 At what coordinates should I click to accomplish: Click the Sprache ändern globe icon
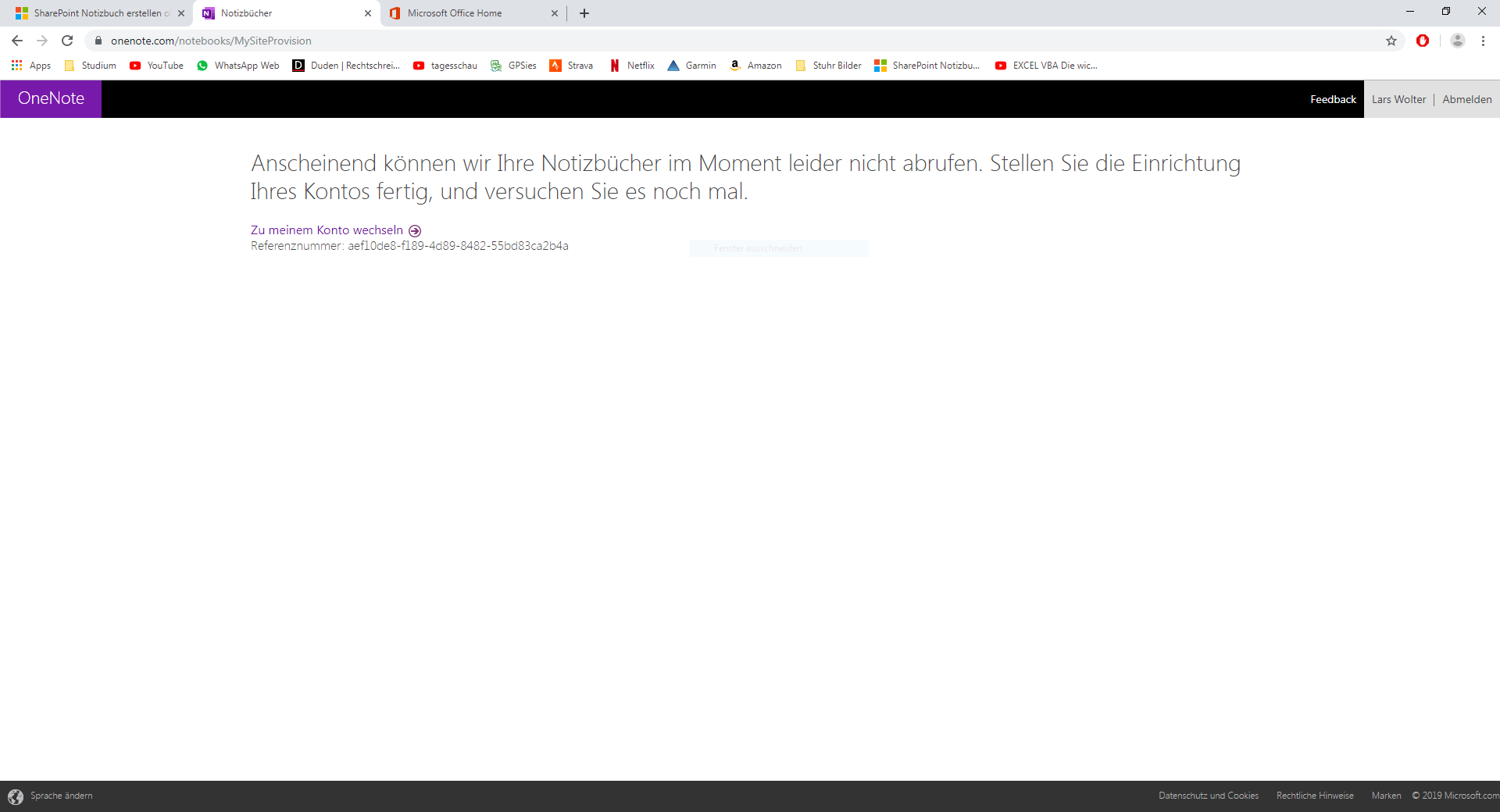16,796
